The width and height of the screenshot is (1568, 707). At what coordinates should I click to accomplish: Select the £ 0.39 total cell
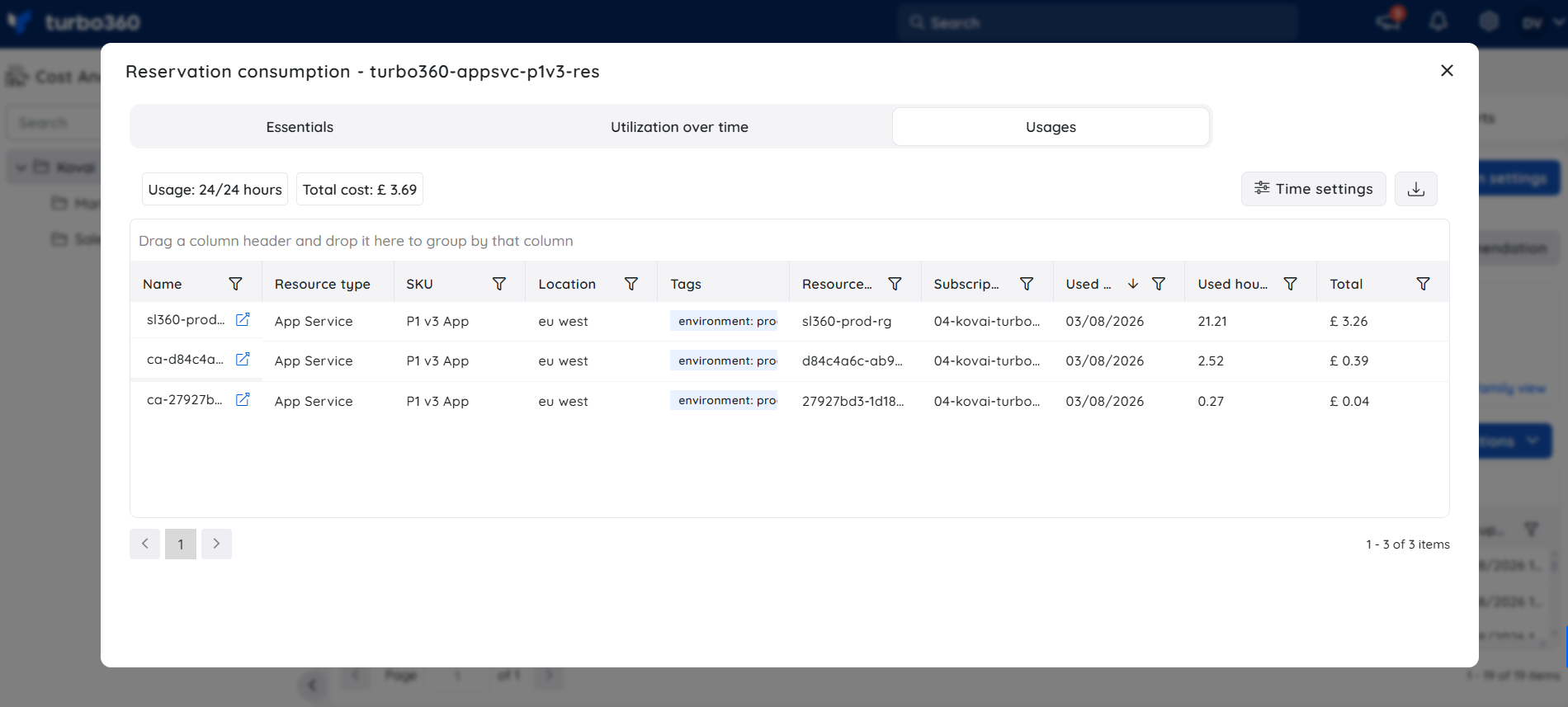1348,361
